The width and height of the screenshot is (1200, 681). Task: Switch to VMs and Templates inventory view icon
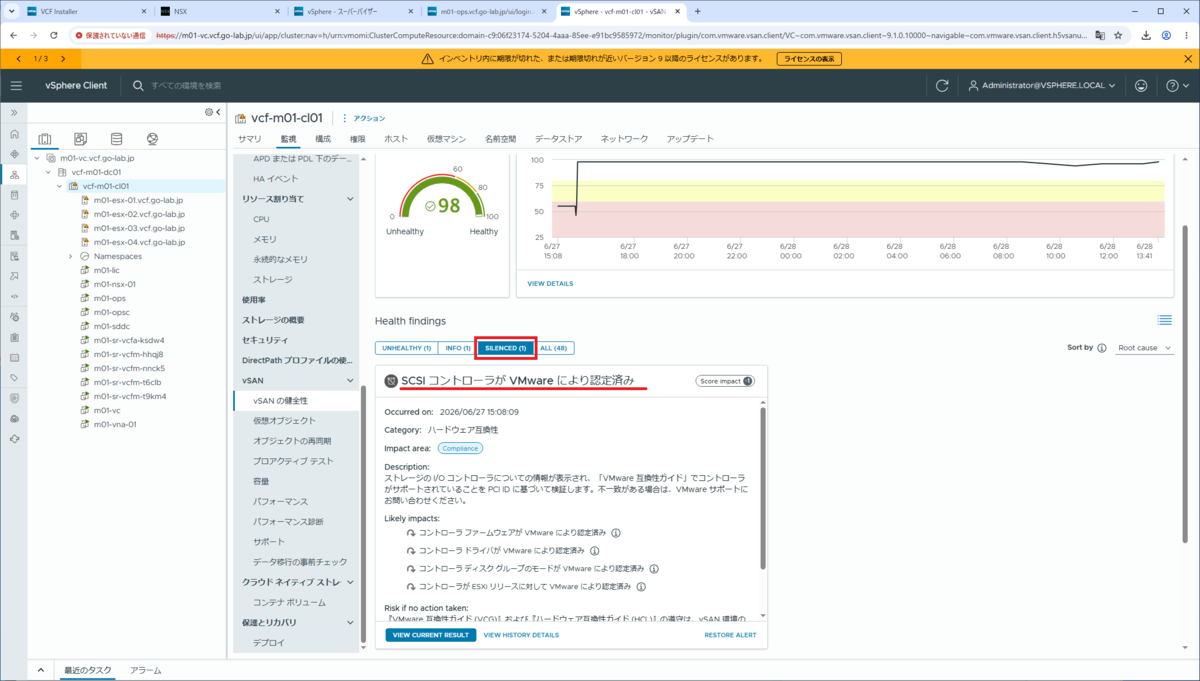click(81, 139)
